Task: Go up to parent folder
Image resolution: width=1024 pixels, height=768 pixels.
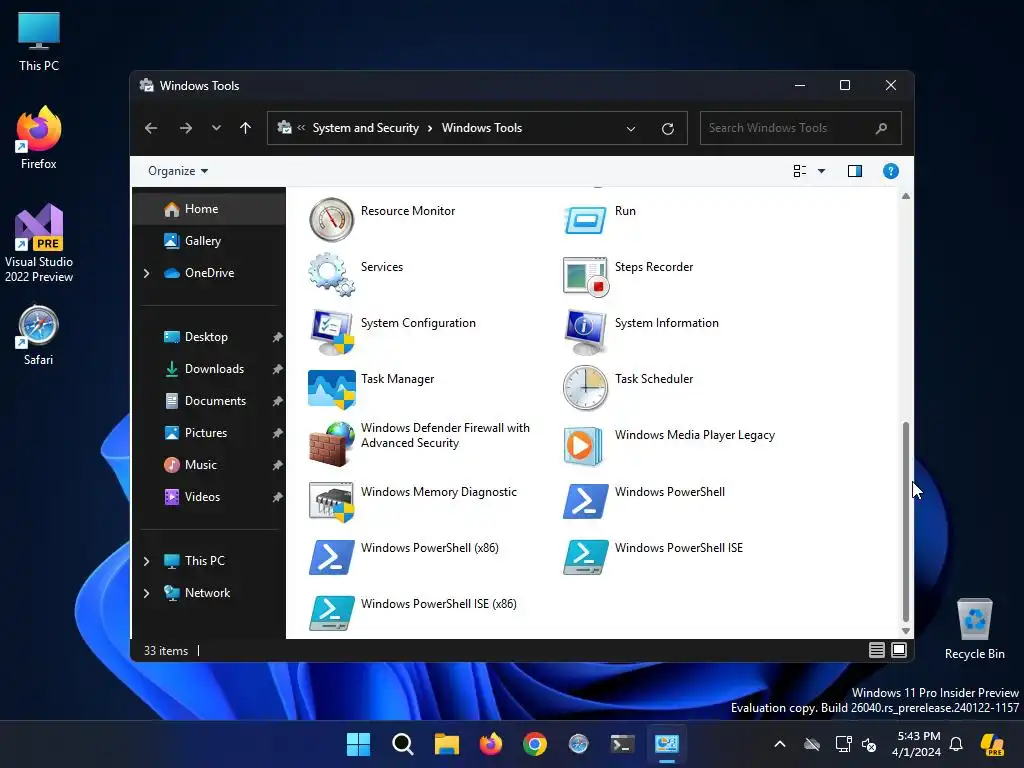Action: pyautogui.click(x=246, y=128)
